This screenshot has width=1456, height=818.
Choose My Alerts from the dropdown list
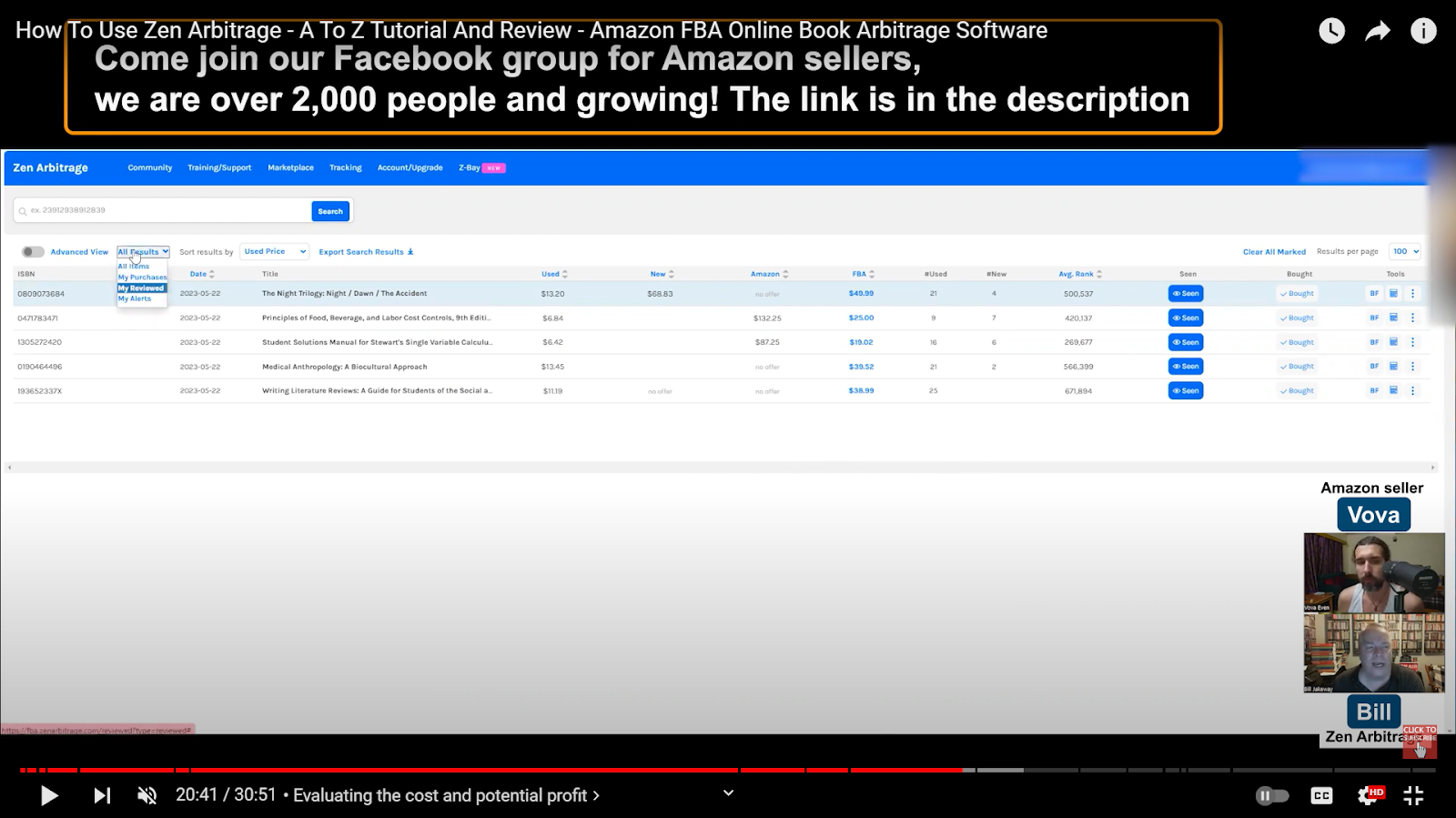[135, 298]
